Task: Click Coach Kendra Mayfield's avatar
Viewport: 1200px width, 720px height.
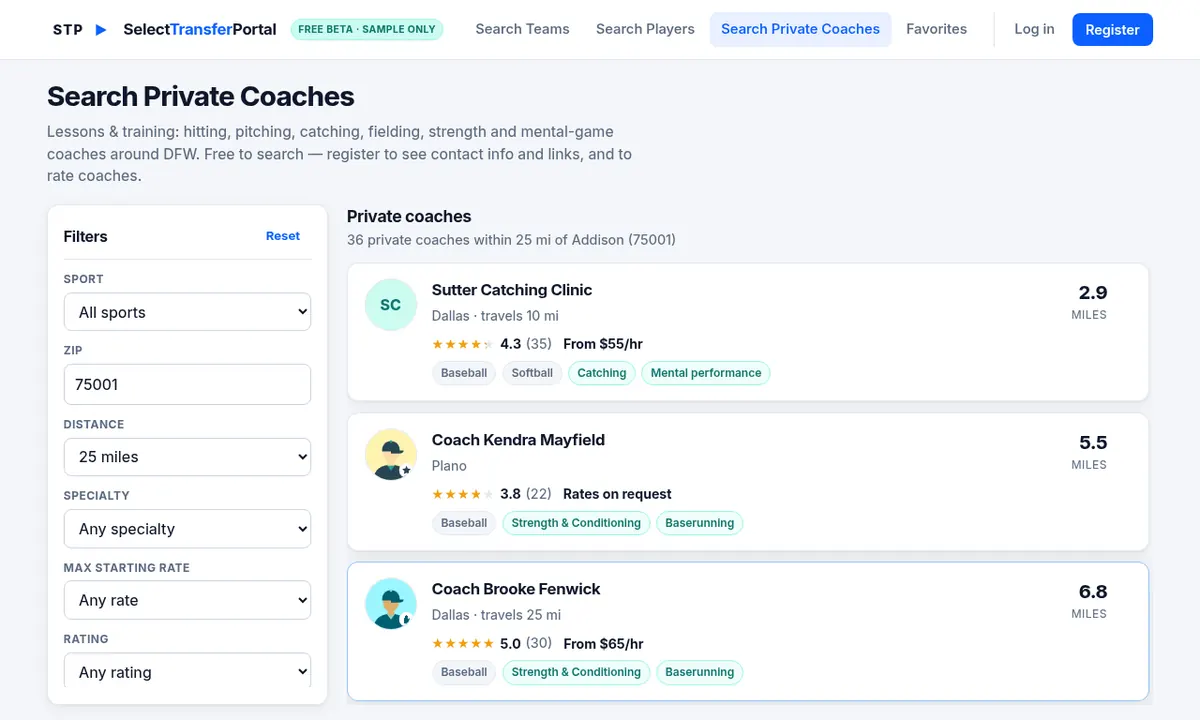Action: (390, 455)
